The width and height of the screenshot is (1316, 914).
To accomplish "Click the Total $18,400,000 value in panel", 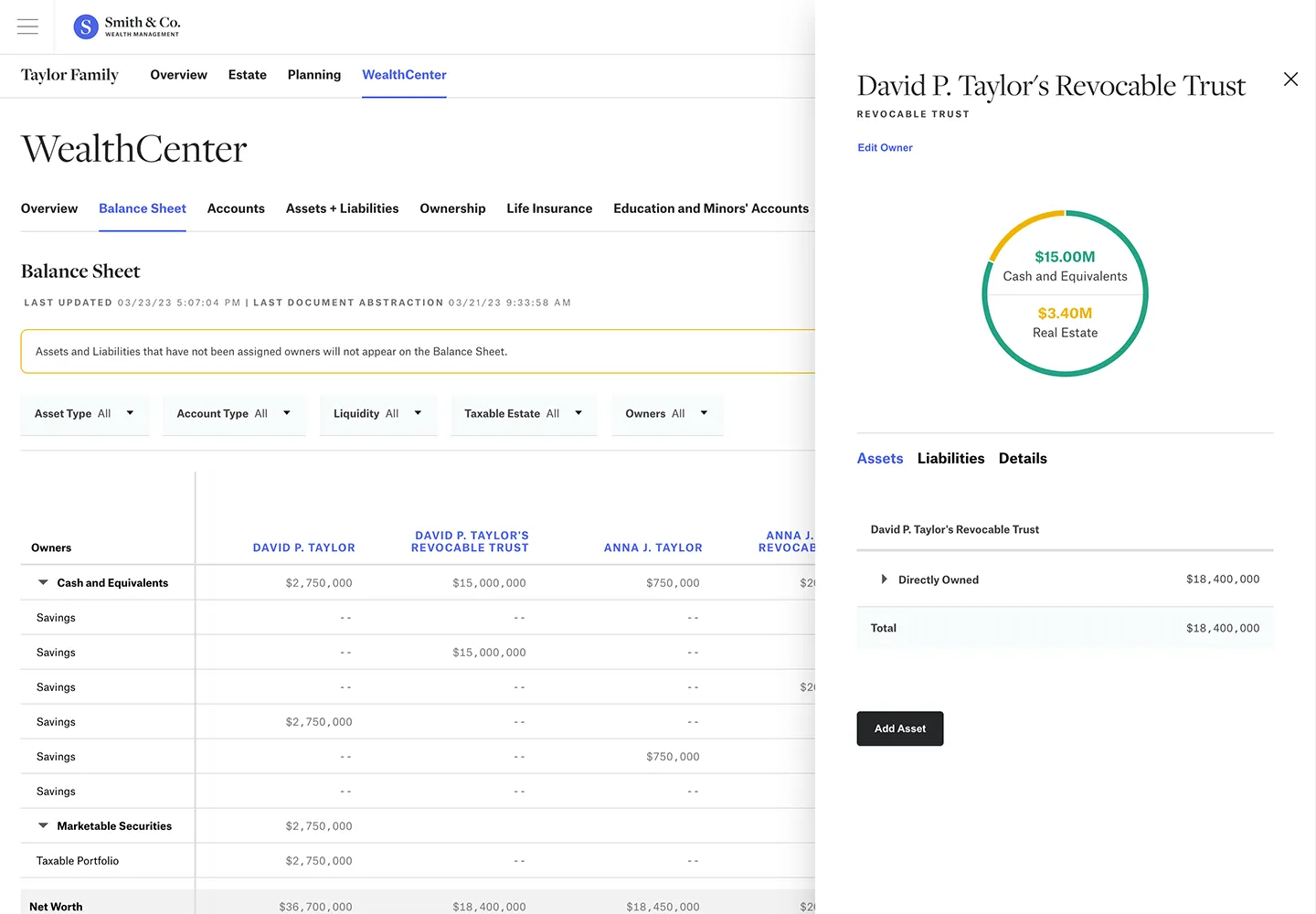I will 1223,628.
